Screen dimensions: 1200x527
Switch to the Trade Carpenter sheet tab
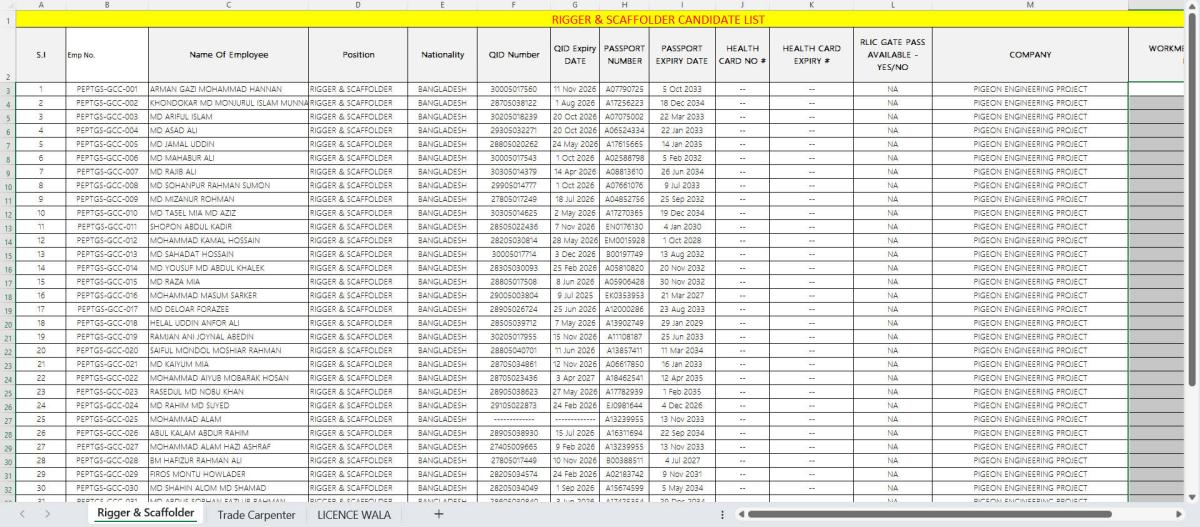click(x=256, y=514)
